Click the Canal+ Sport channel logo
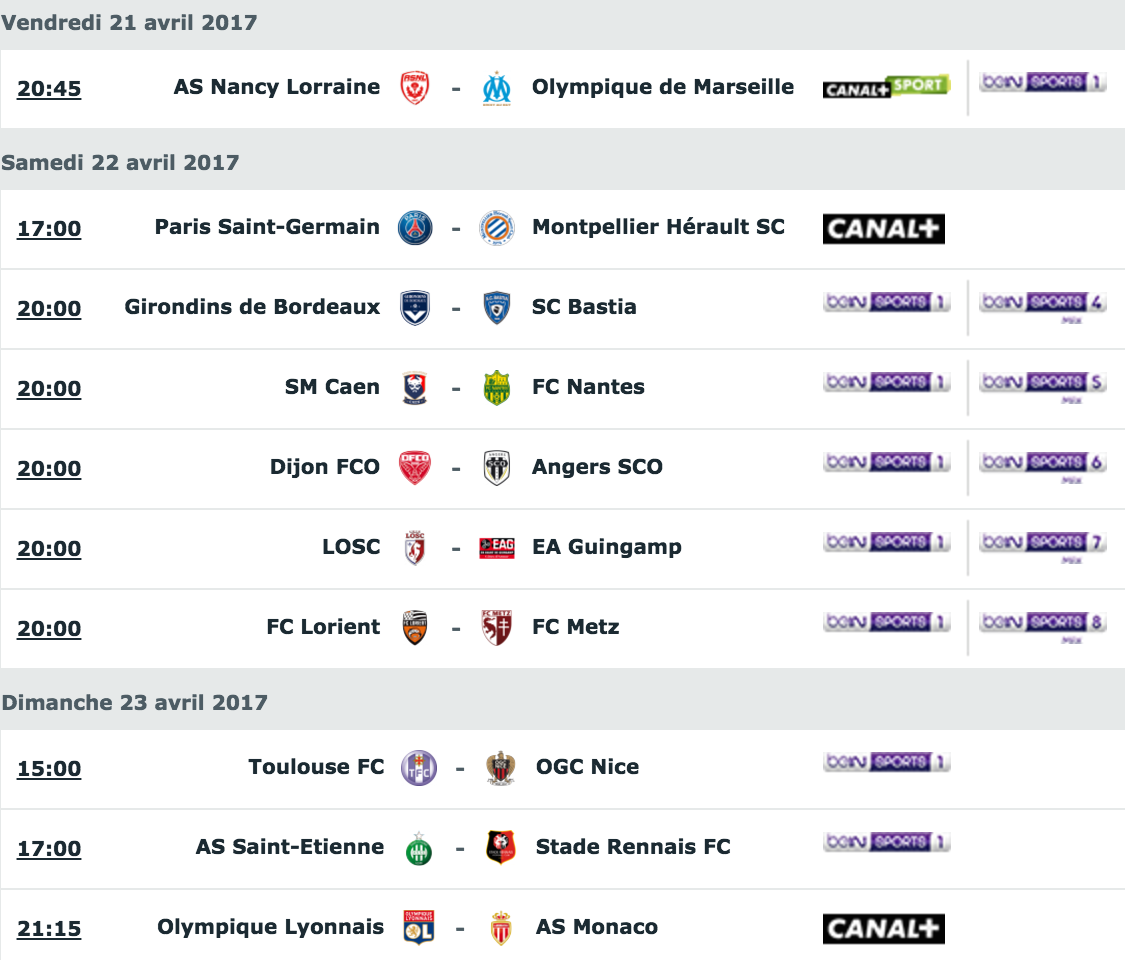This screenshot has width=1125, height=960. tap(886, 87)
